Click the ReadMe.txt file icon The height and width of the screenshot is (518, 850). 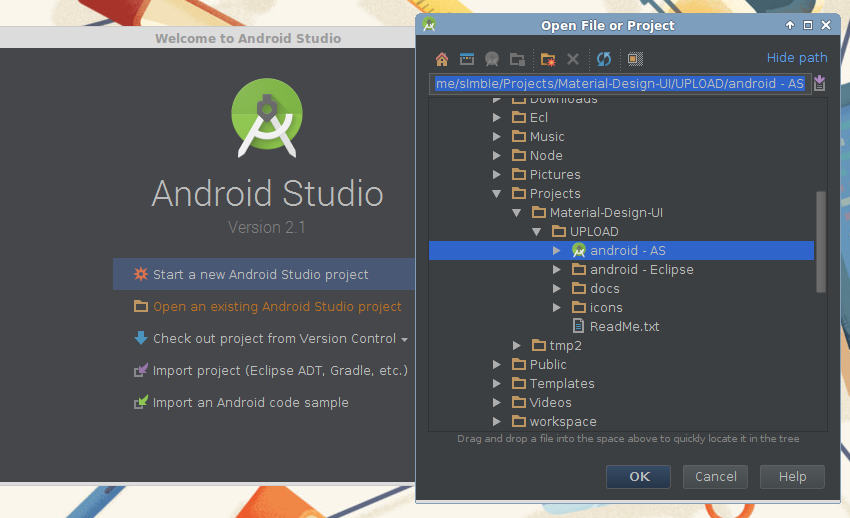tap(578, 326)
